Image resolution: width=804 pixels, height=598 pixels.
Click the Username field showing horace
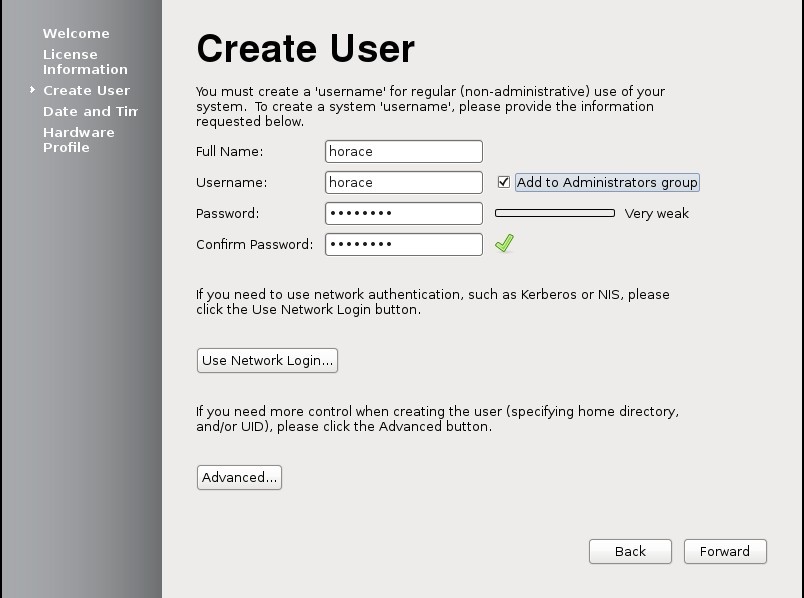tap(403, 182)
